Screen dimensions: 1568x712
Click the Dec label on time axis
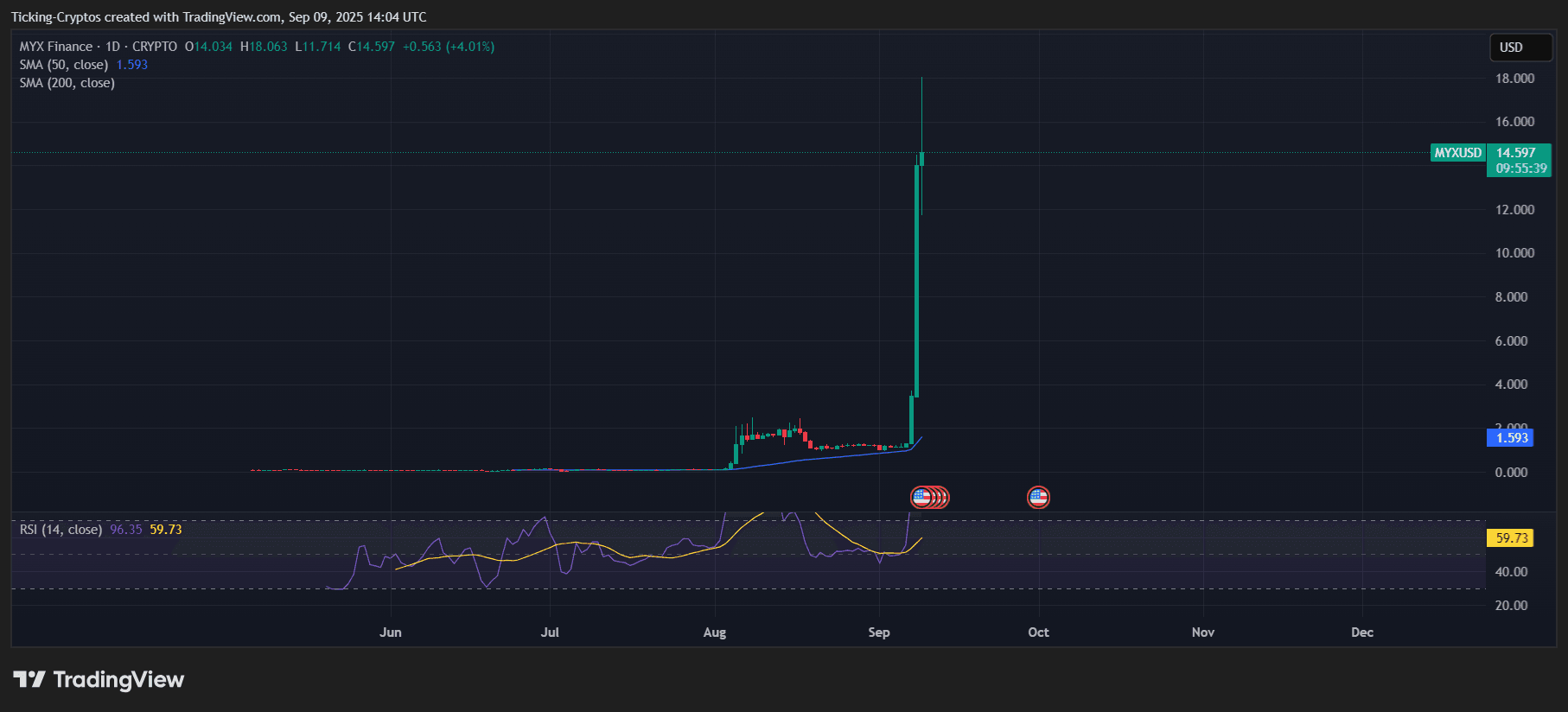coord(1362,633)
